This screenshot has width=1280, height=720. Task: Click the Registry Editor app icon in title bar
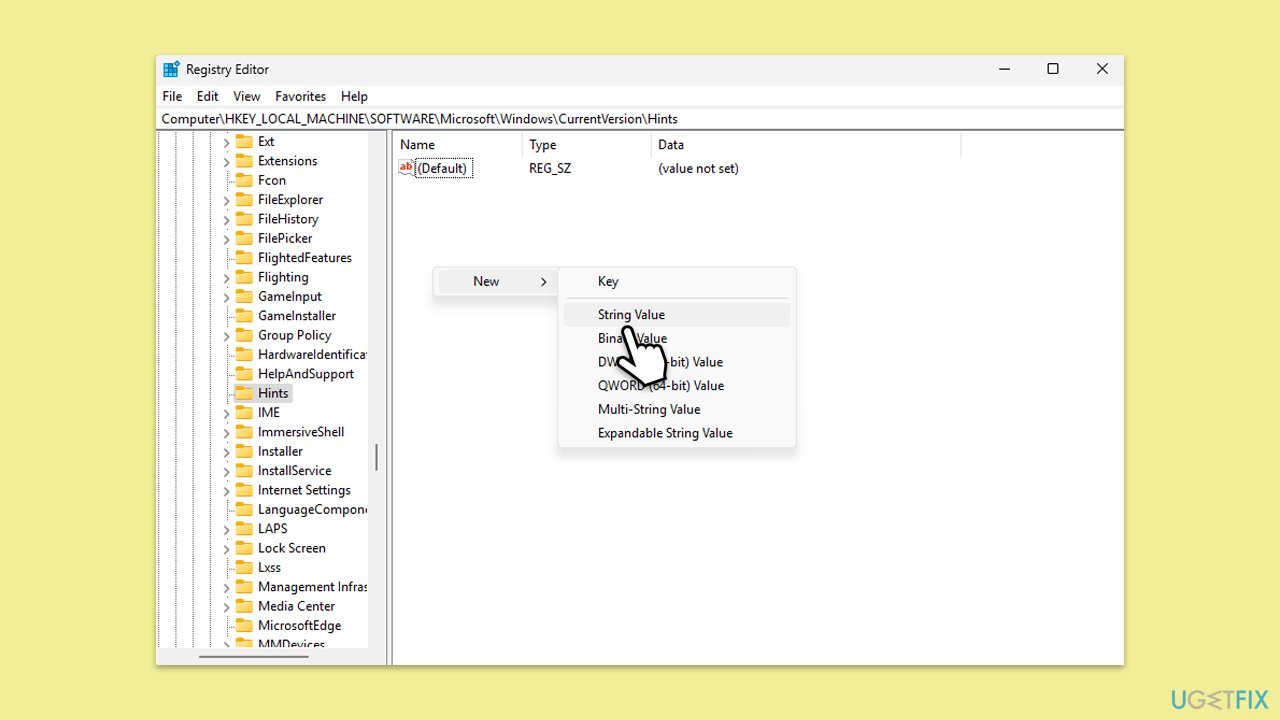click(x=171, y=69)
